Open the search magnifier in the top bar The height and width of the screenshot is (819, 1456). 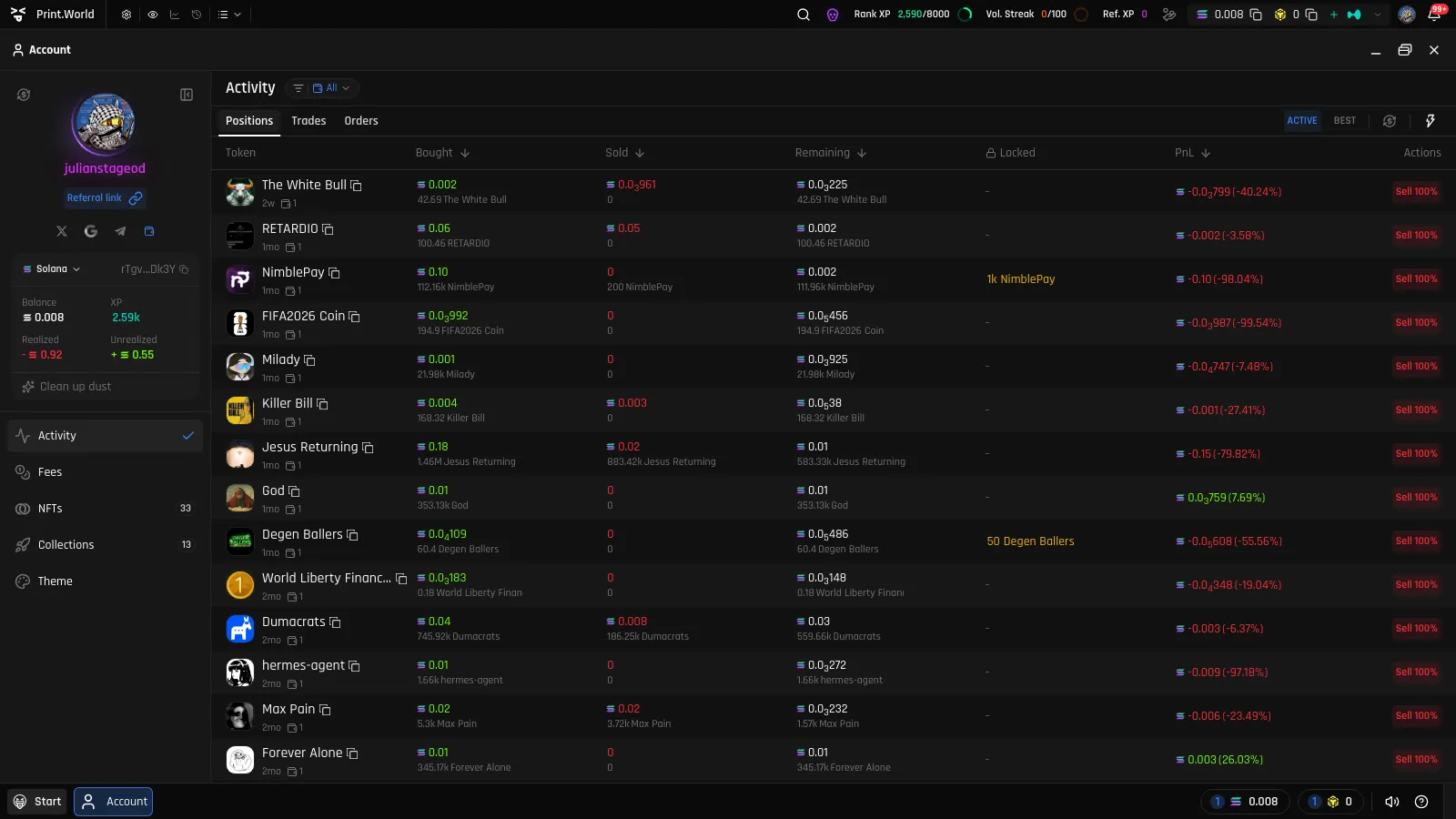point(804,15)
